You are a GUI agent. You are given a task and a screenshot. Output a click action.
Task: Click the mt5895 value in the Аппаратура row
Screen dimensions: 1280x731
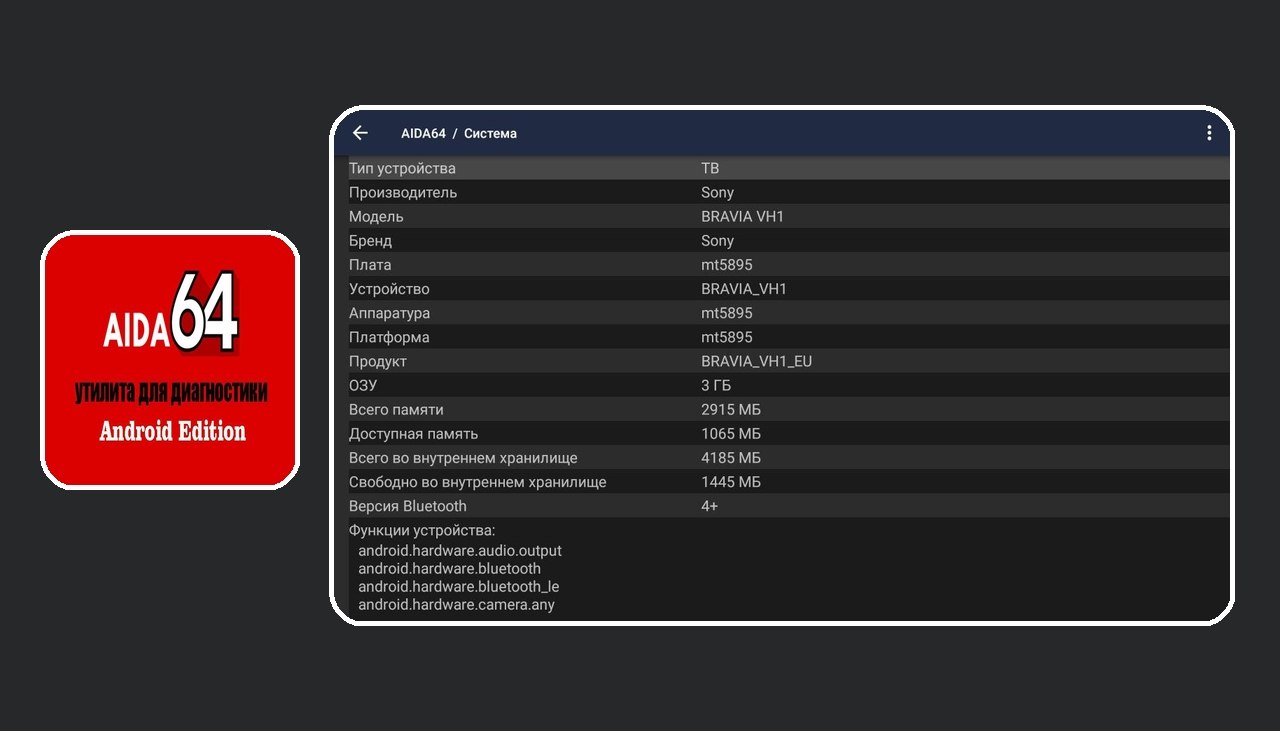727,313
